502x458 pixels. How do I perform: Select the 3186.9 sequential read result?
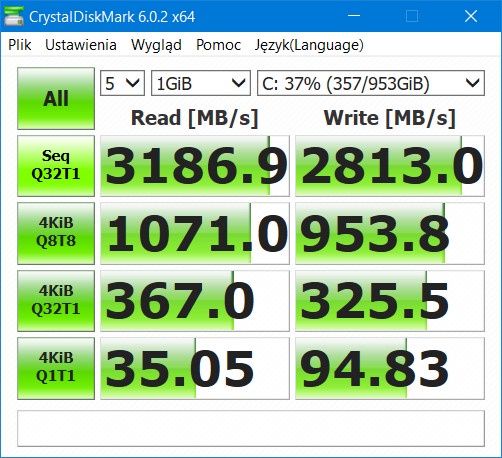[195, 166]
